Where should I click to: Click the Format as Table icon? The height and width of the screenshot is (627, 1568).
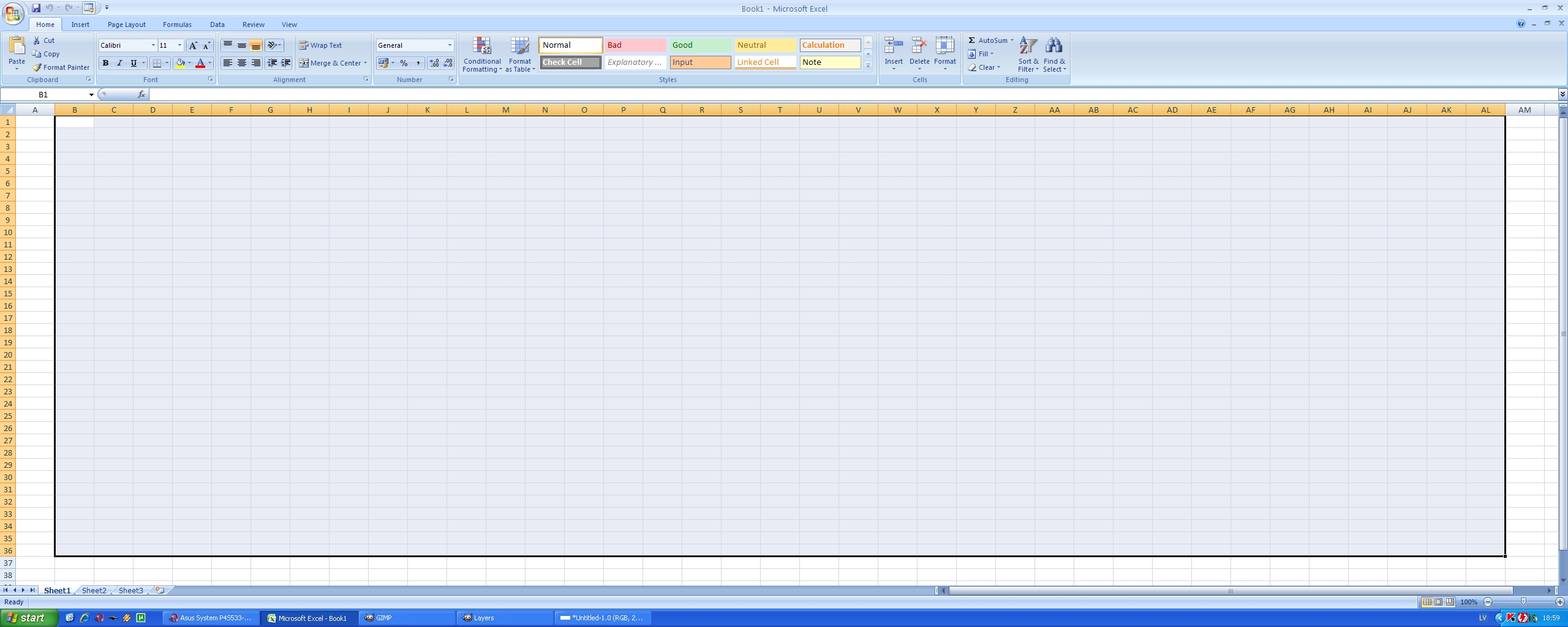click(519, 47)
